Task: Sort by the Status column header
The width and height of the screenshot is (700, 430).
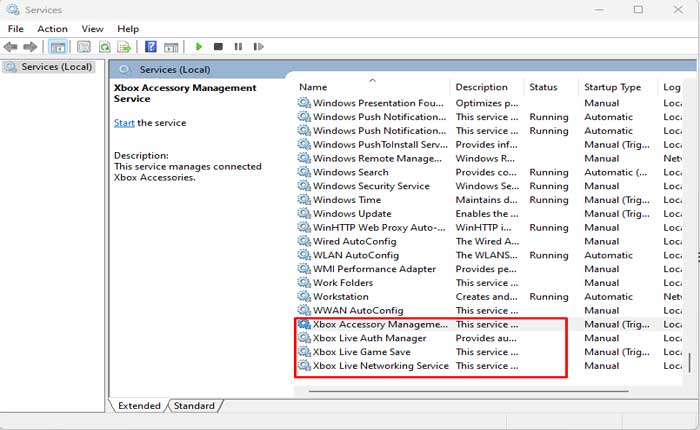Action: [543, 87]
